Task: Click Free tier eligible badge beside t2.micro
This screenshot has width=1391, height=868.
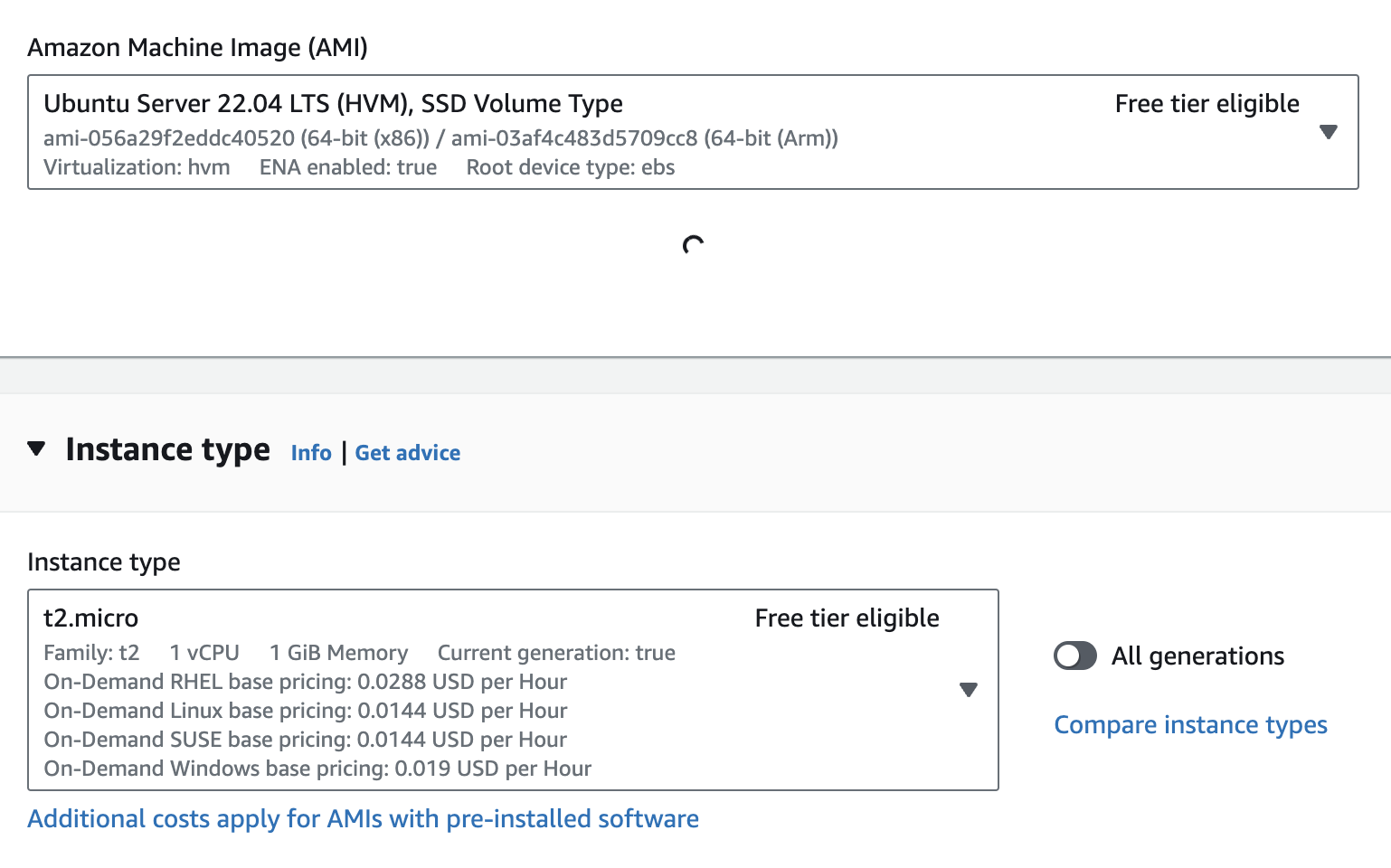Action: coord(847,618)
